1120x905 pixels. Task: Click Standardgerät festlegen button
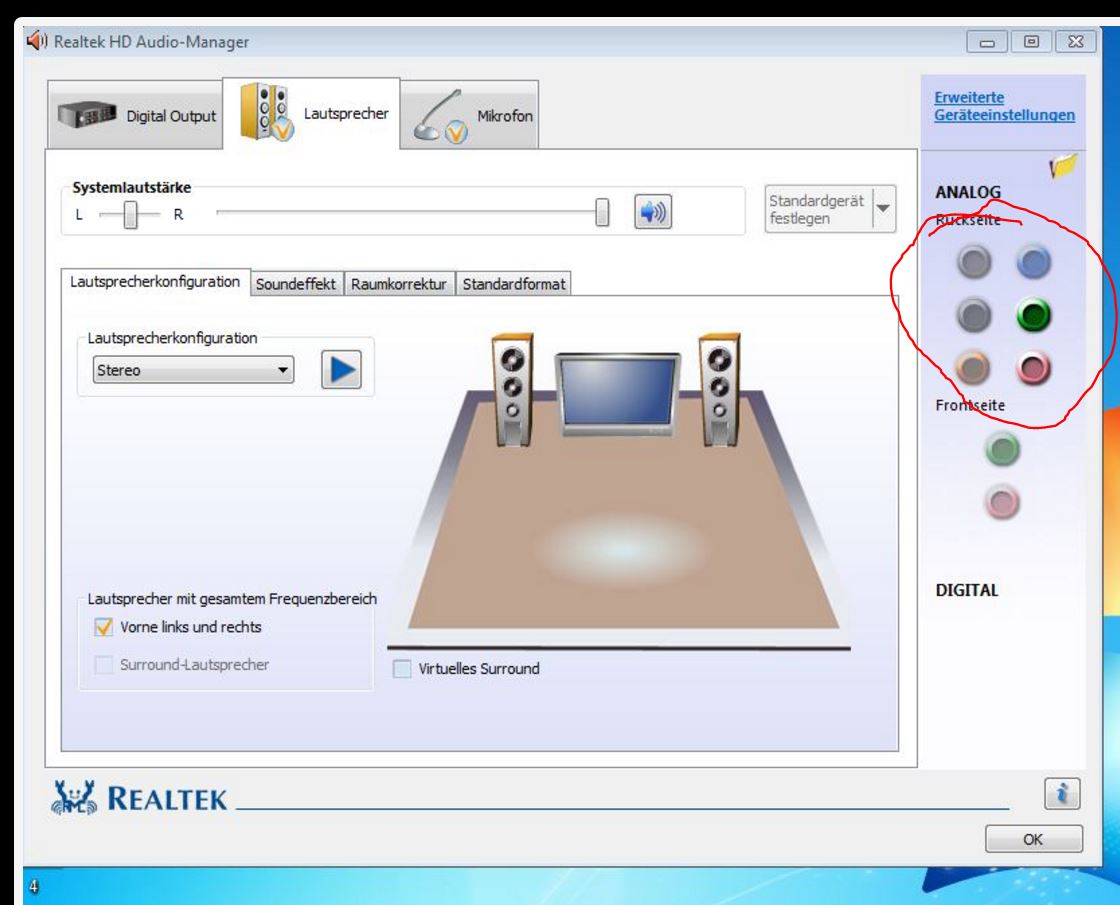pos(819,209)
